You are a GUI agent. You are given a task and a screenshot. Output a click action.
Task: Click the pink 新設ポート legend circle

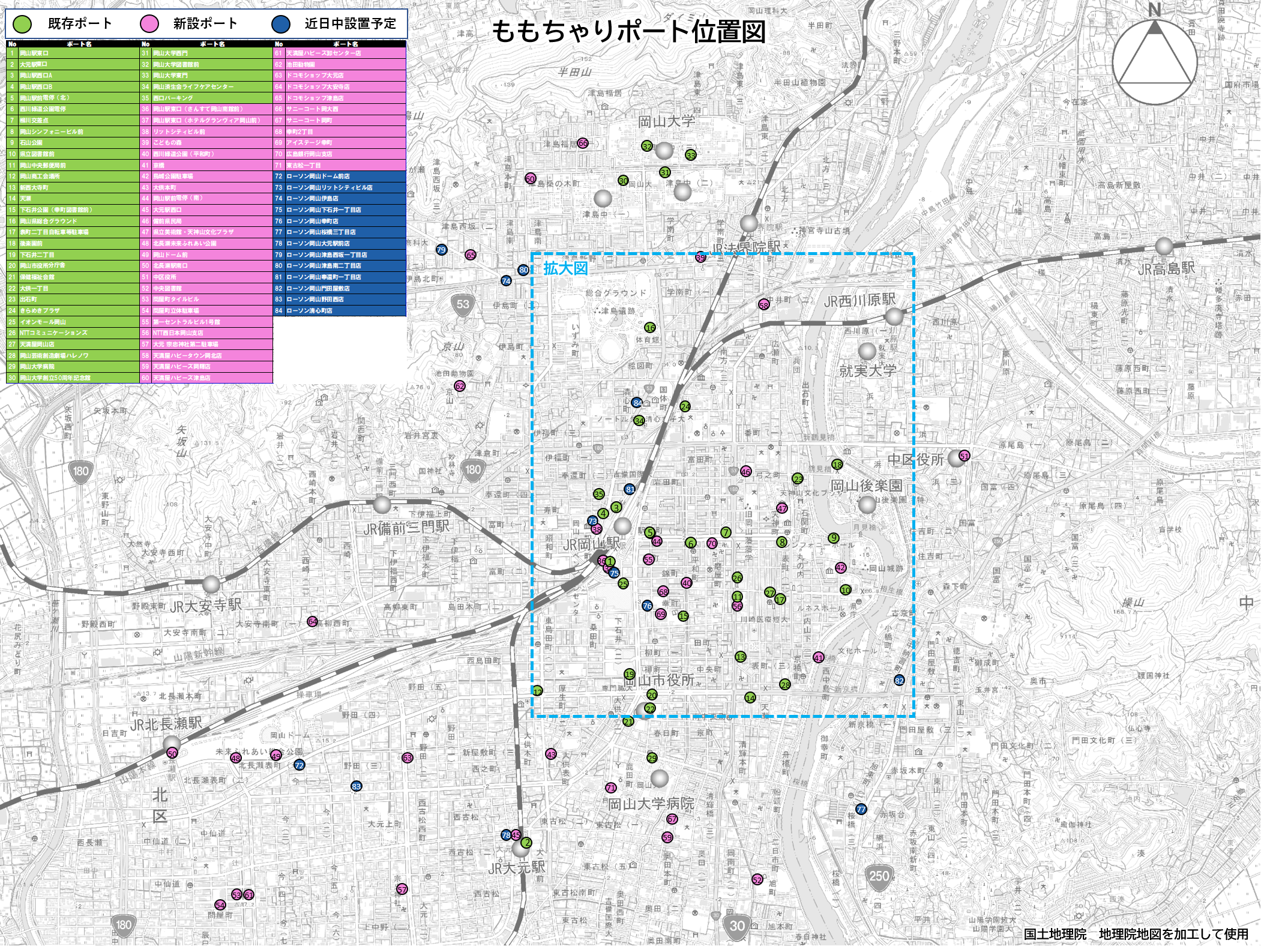(149, 24)
